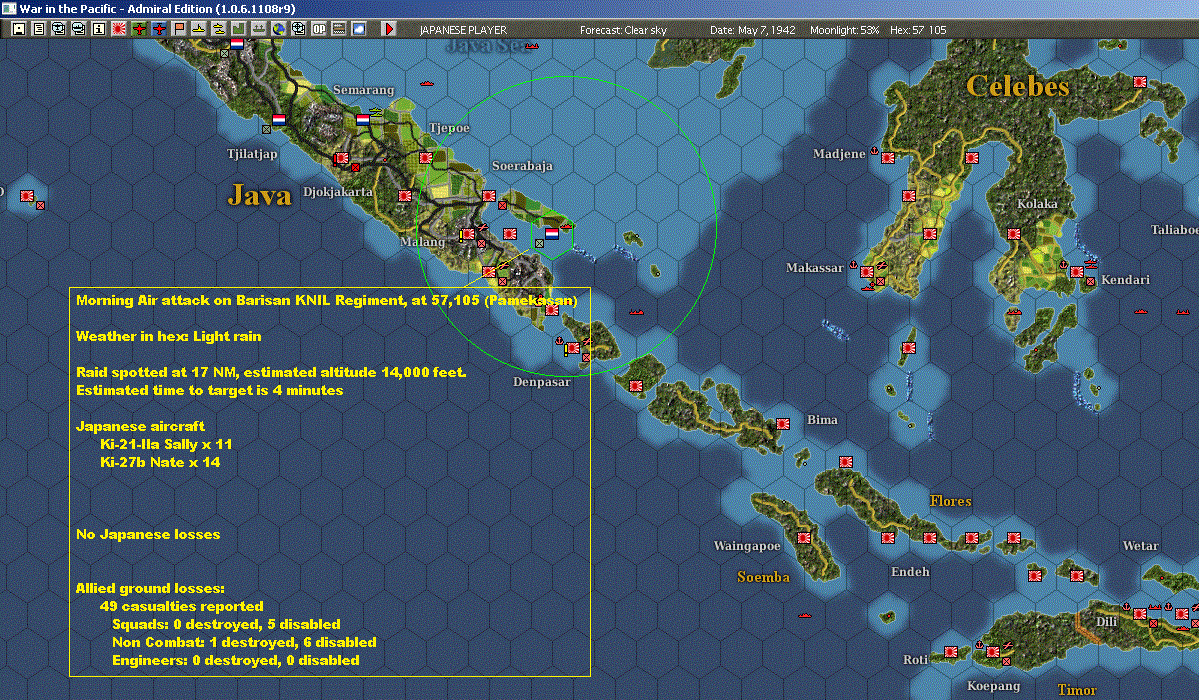Select the Japanese base marker at Waingapoe
Viewport: 1199px width, 700px height.
coord(804,538)
